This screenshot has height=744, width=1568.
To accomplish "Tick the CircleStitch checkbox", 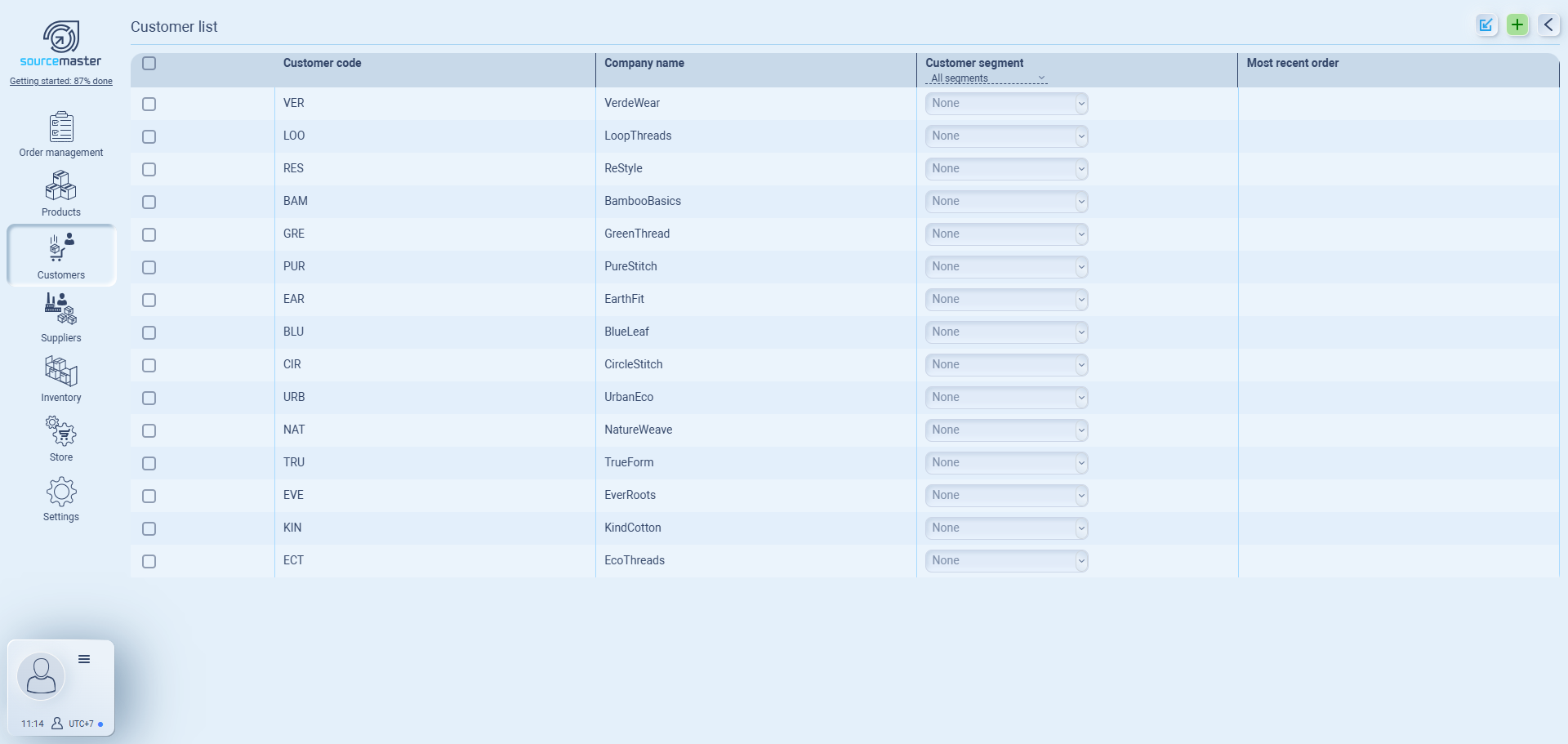I will click(x=149, y=365).
